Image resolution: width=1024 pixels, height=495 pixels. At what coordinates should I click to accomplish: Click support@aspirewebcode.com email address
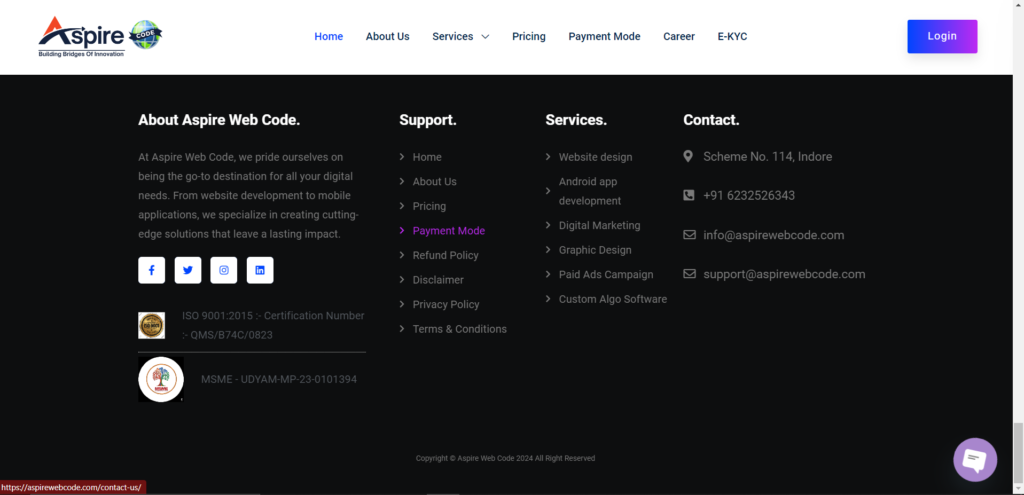click(x=784, y=274)
